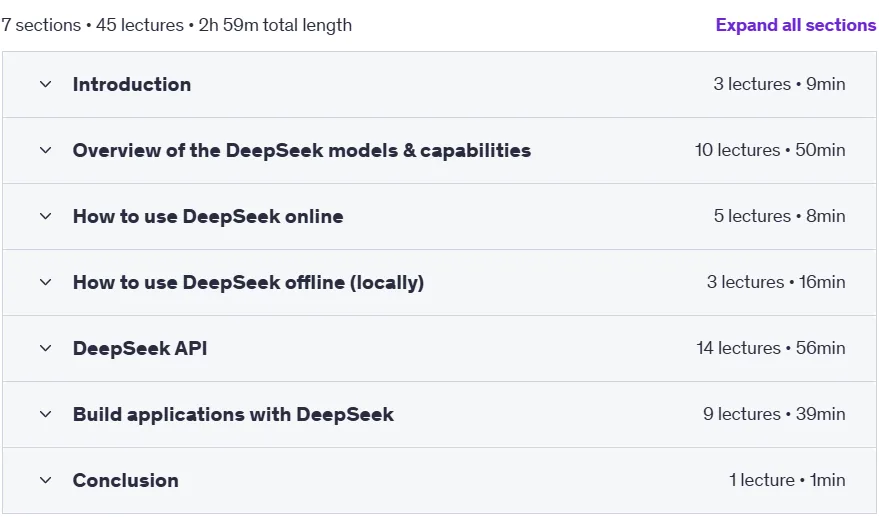Open How to use DeepSeek offline (locally) title
The image size is (879, 517).
tap(248, 283)
